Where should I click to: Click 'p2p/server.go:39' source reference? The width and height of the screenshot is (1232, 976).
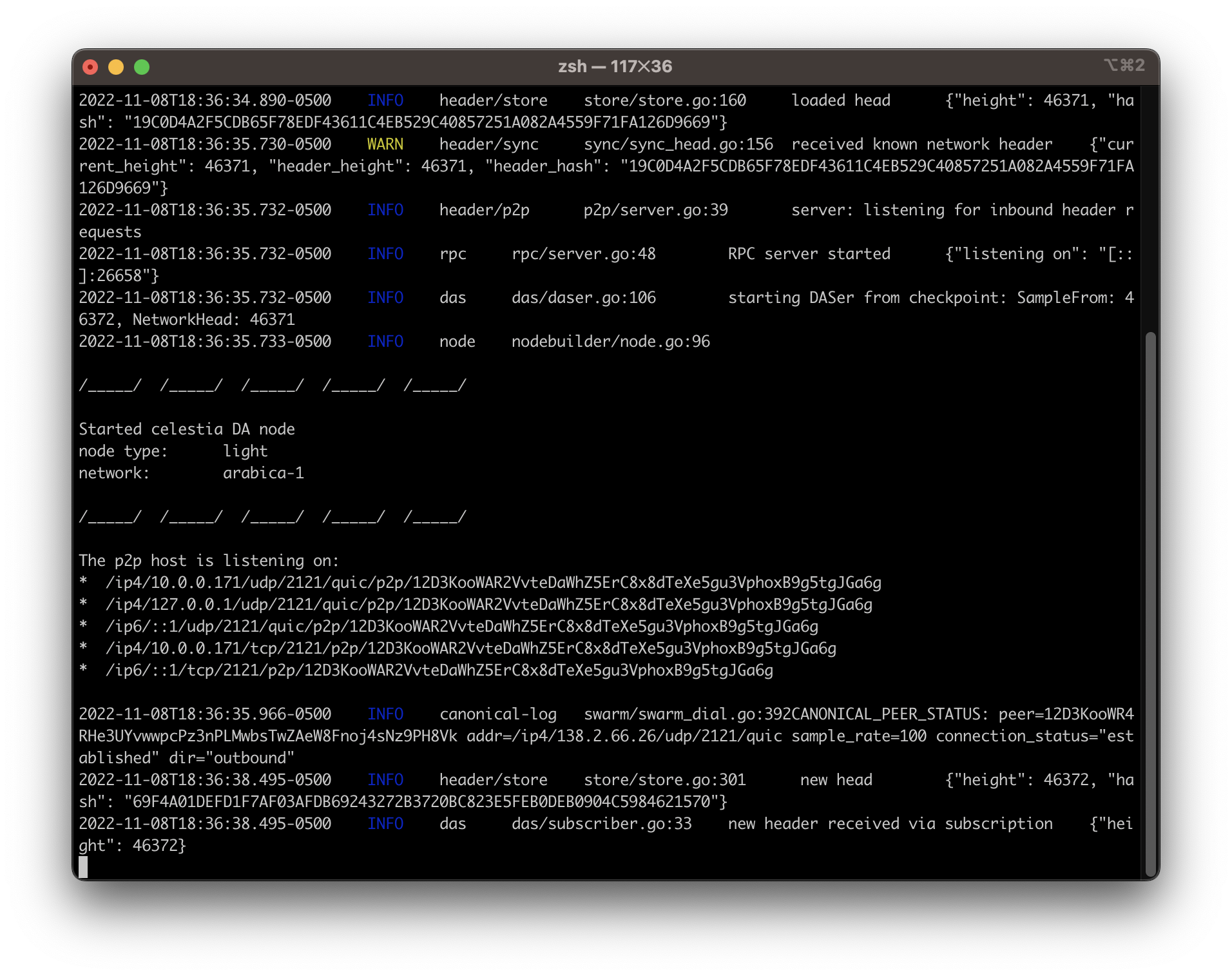click(x=656, y=210)
